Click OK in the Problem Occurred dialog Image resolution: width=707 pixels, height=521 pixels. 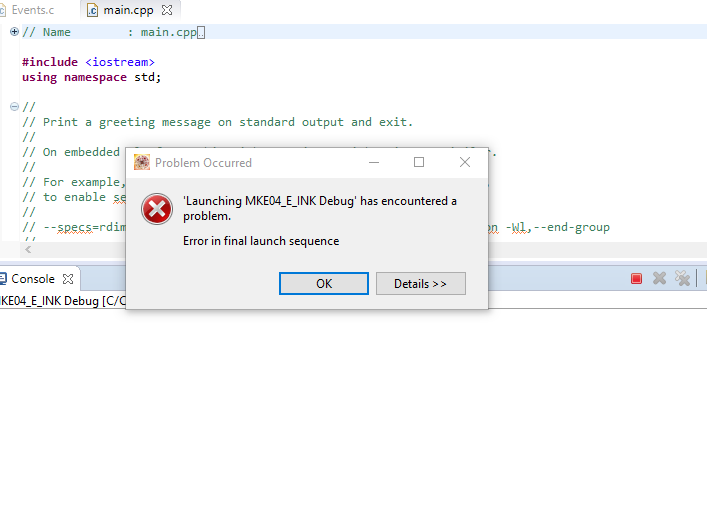324,284
